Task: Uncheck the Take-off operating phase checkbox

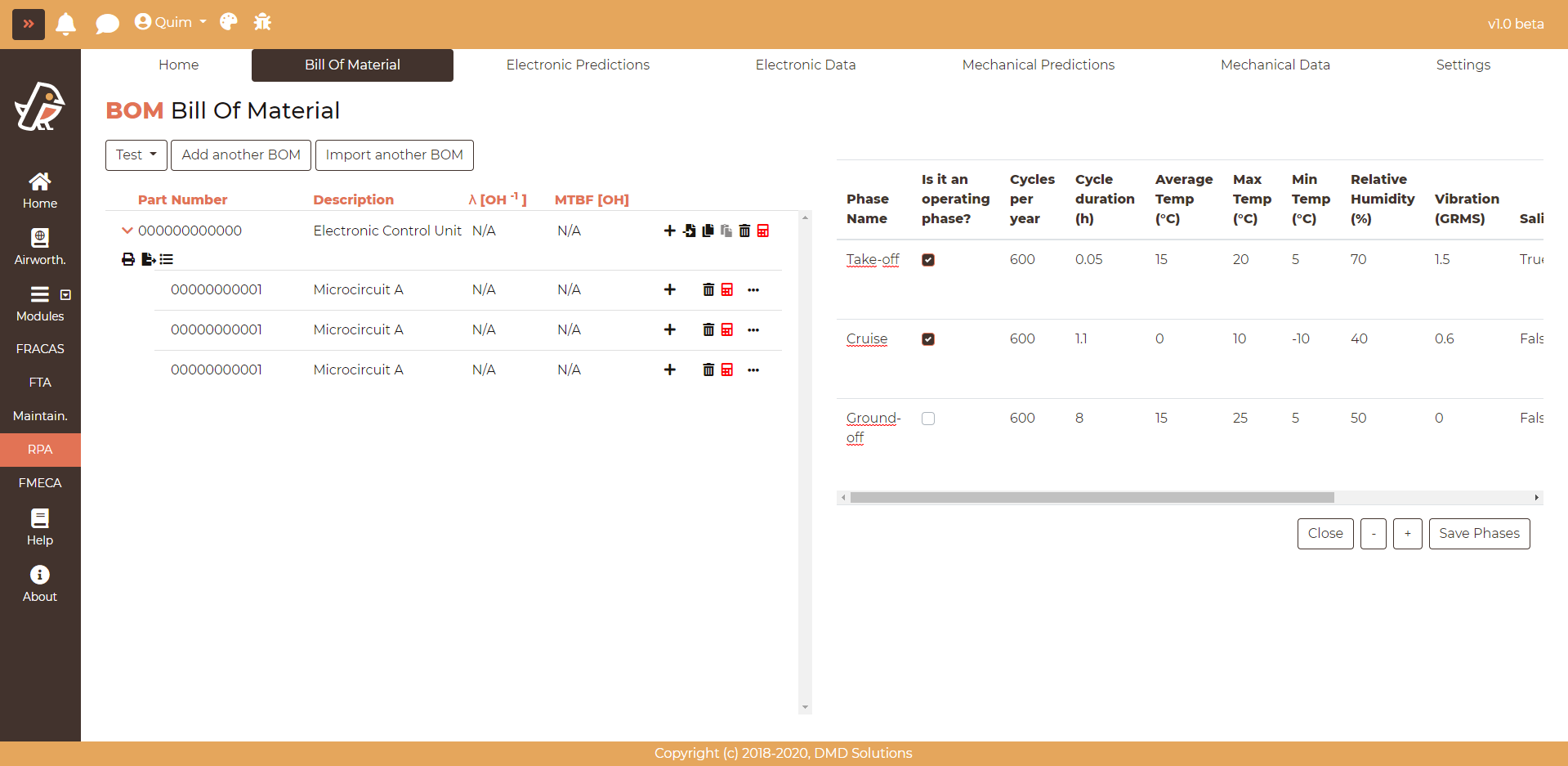Action: (928, 260)
